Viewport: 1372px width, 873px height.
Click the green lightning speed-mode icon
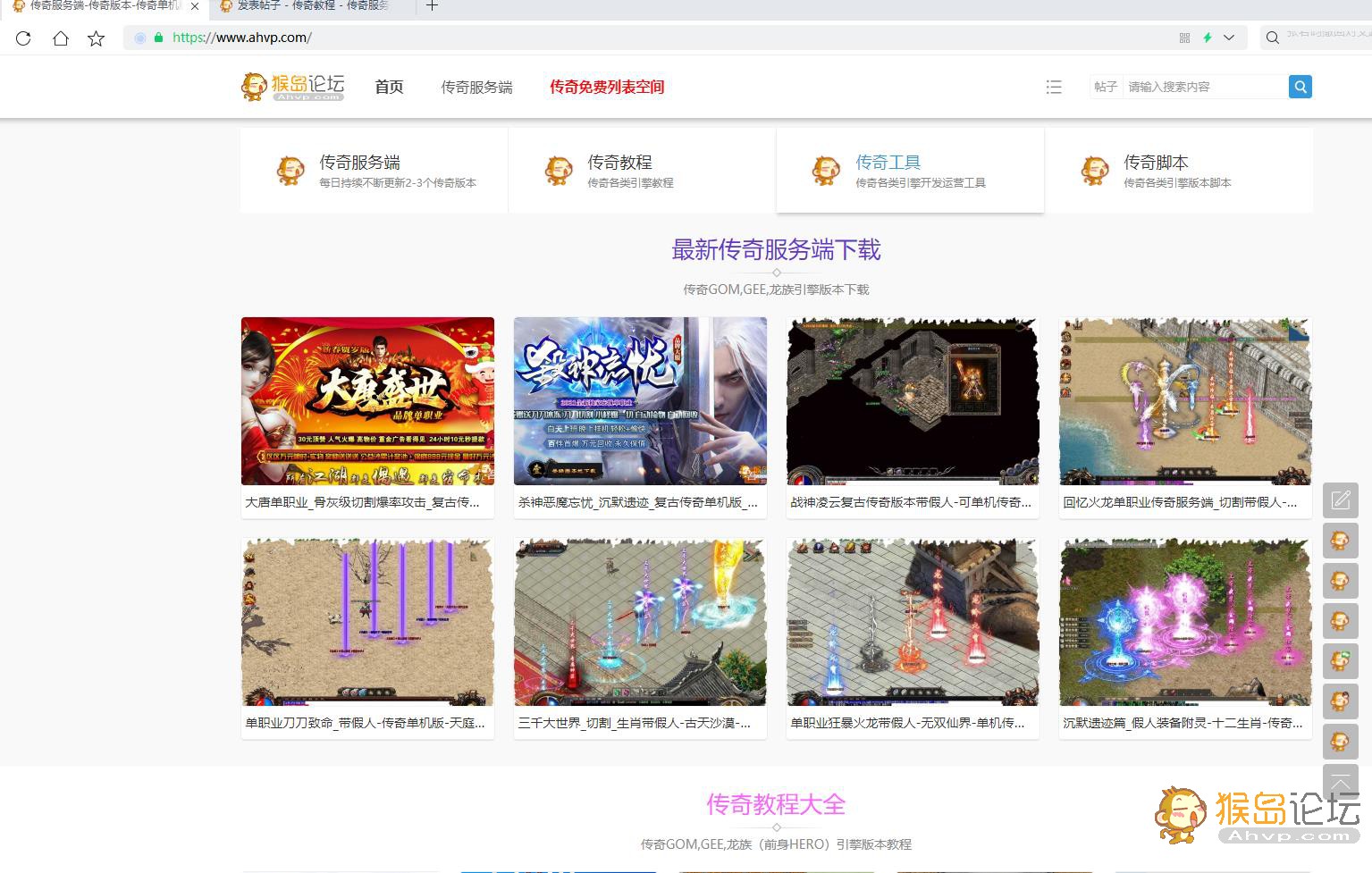(x=1207, y=38)
